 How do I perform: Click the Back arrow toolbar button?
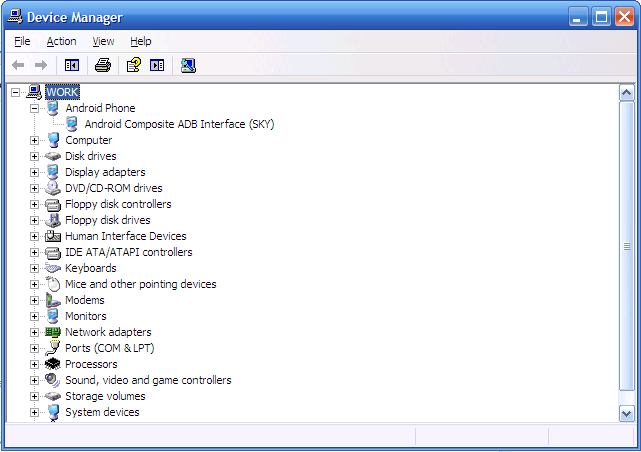(x=18, y=65)
